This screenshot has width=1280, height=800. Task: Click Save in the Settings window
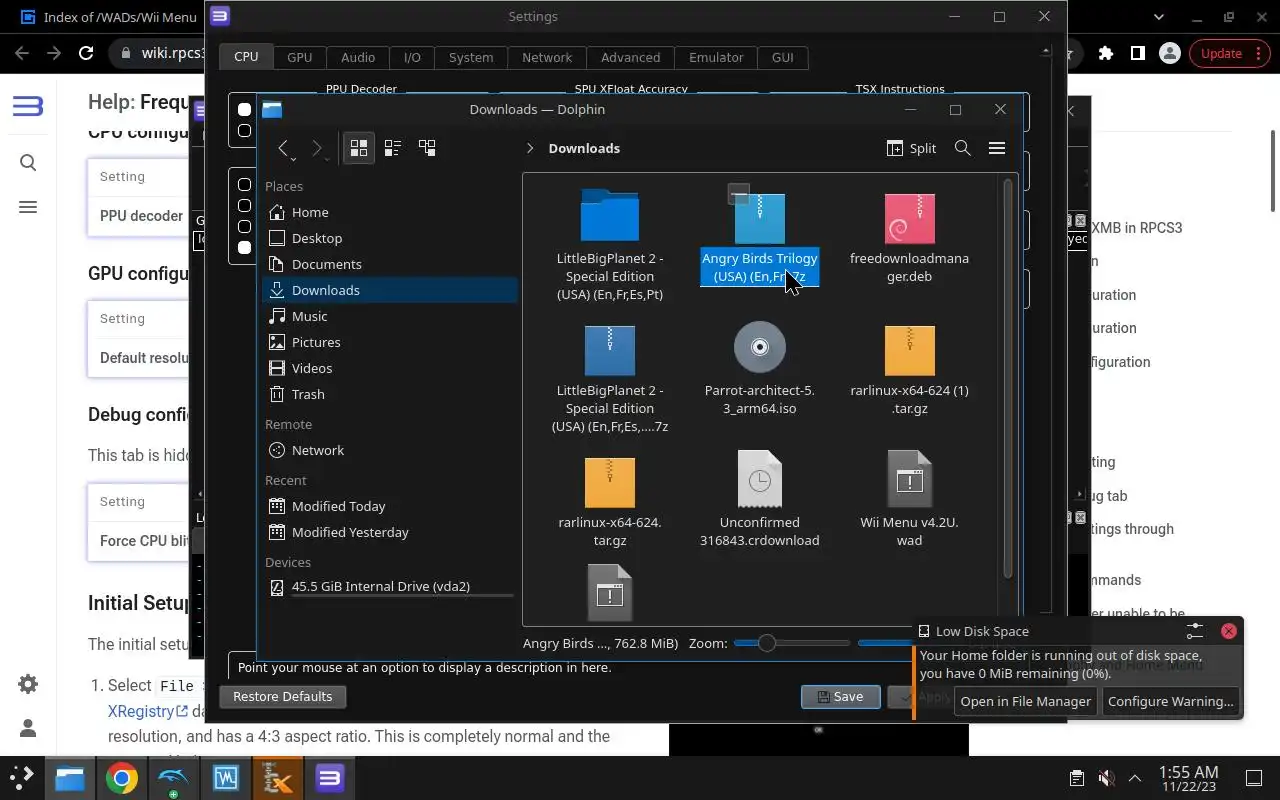[840, 696]
